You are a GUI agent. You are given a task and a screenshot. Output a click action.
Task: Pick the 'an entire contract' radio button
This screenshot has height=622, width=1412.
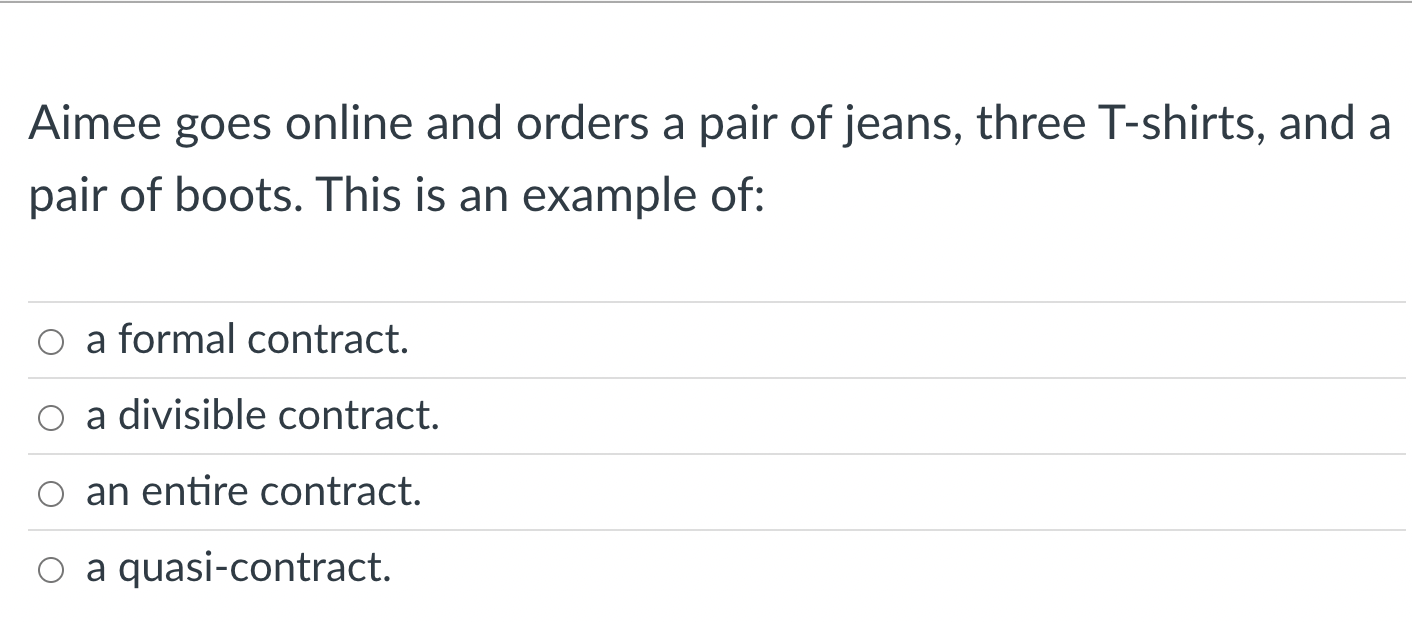[52, 494]
